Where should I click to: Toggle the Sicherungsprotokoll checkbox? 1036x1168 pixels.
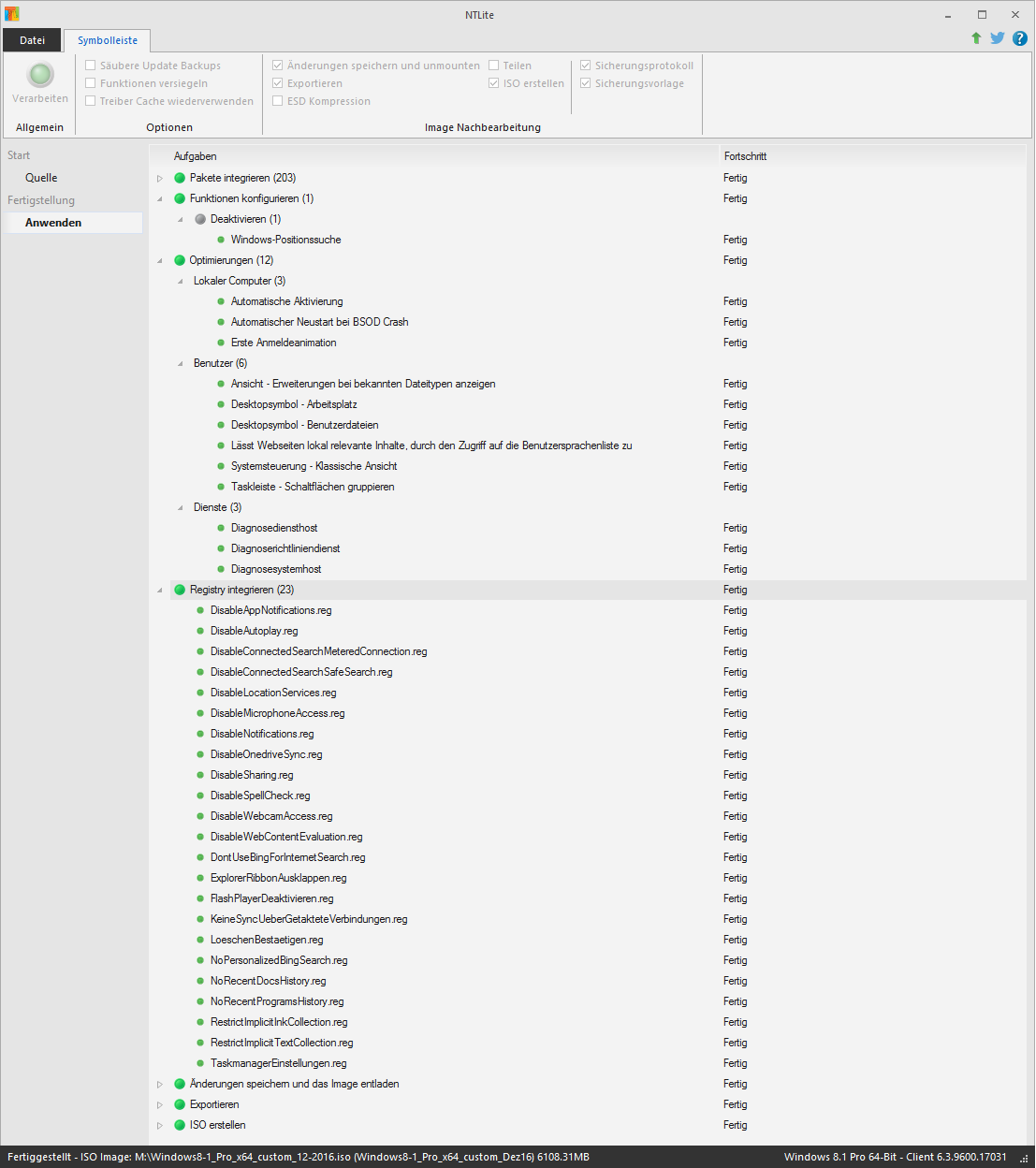(x=586, y=66)
